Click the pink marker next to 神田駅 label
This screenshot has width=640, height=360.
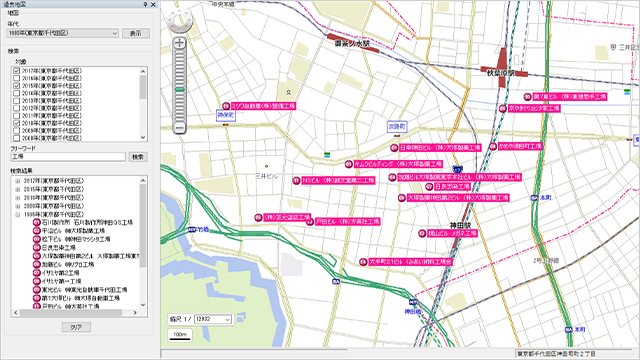(x=422, y=233)
